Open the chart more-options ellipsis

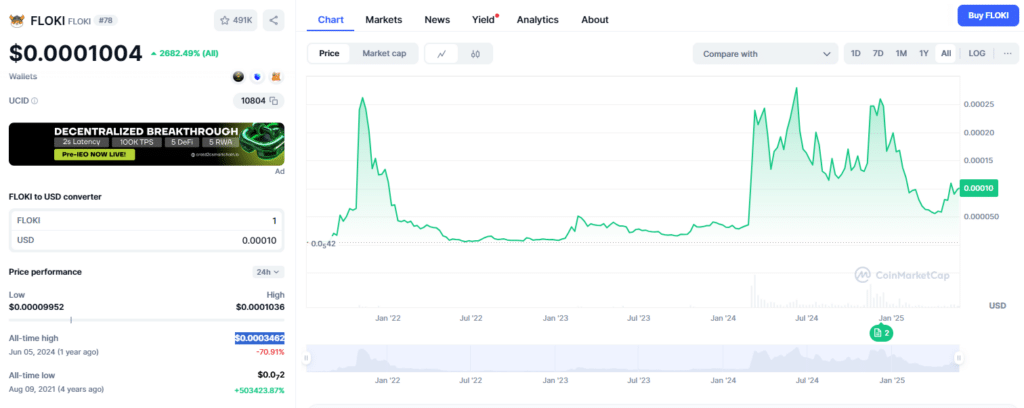[x=1006, y=54]
